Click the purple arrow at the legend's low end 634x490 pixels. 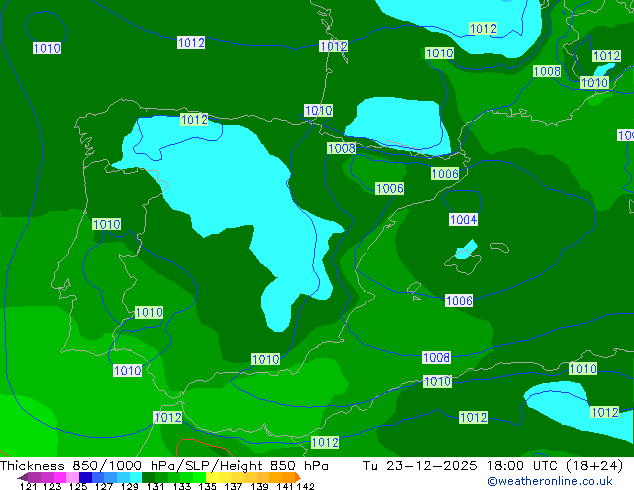[23, 477]
